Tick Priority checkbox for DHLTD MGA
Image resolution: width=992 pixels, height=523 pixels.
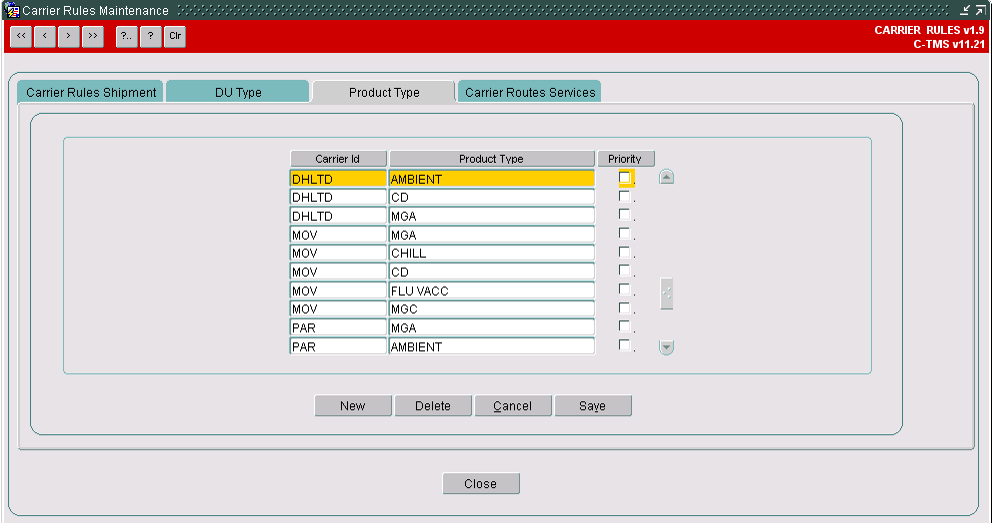coord(624,215)
